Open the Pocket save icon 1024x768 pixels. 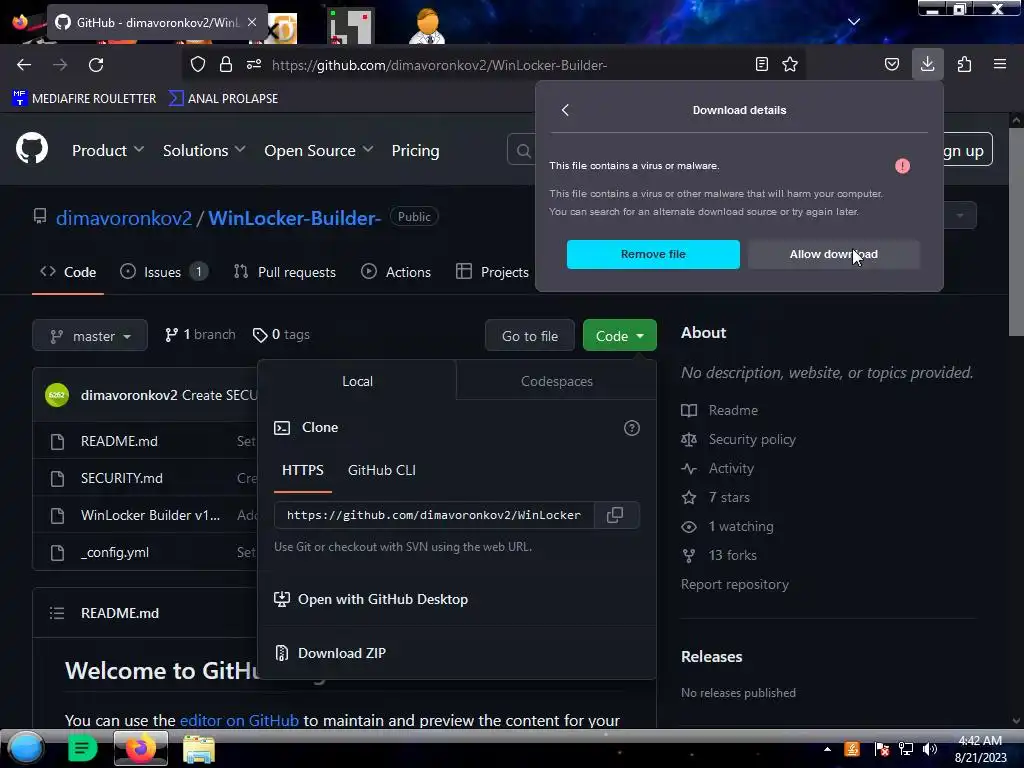coord(891,64)
